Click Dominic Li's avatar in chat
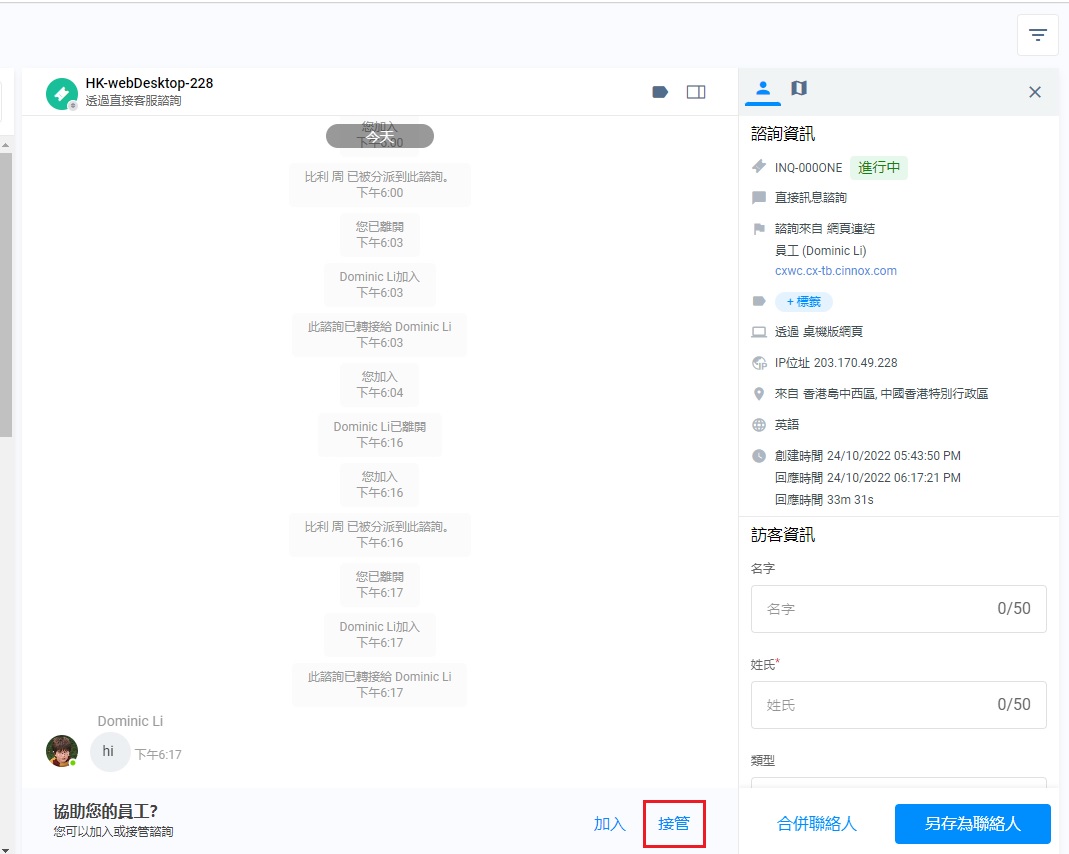Viewport: 1069px width, 854px height. tap(62, 751)
